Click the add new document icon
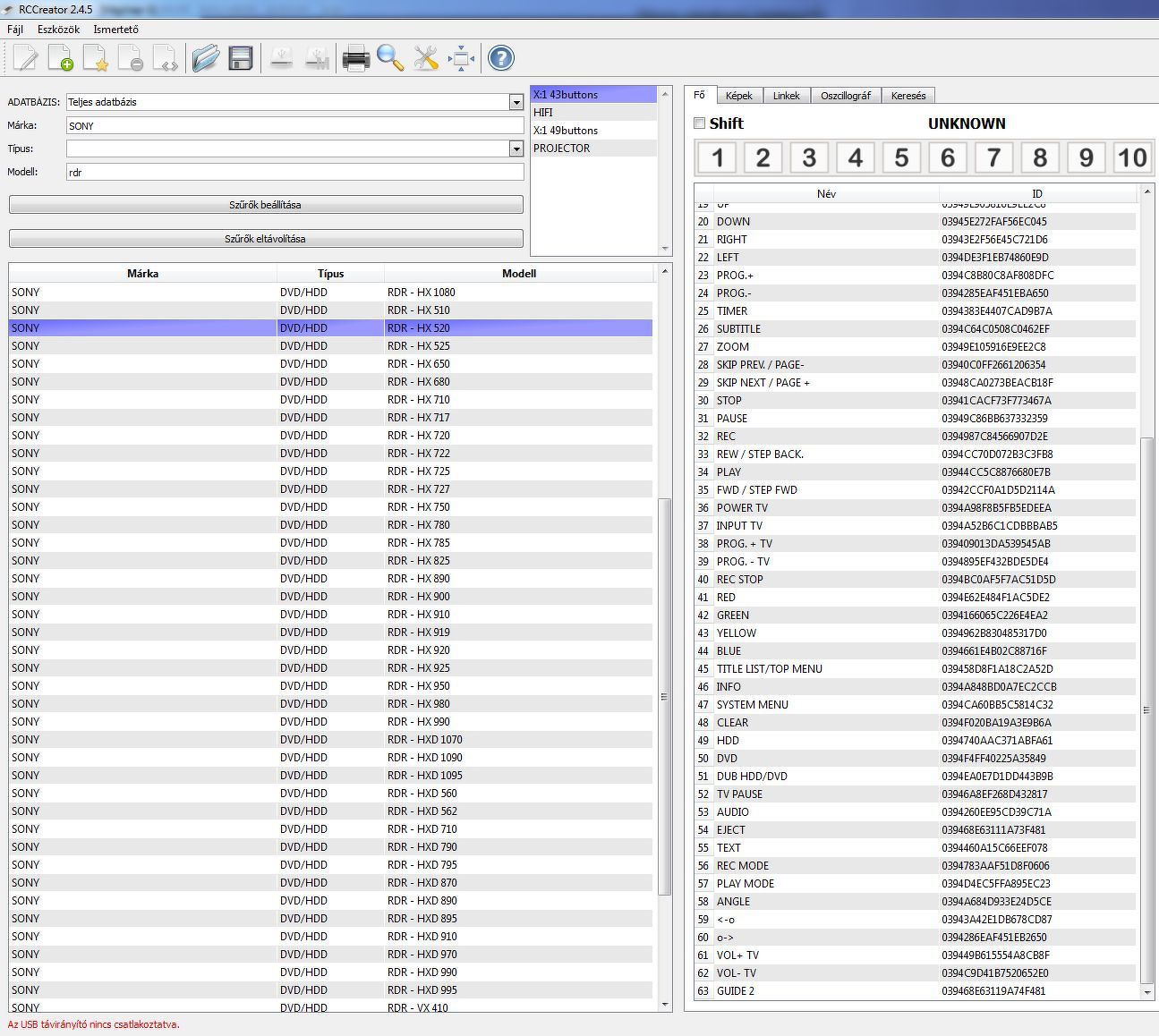The height and width of the screenshot is (1036, 1159). 60,59
